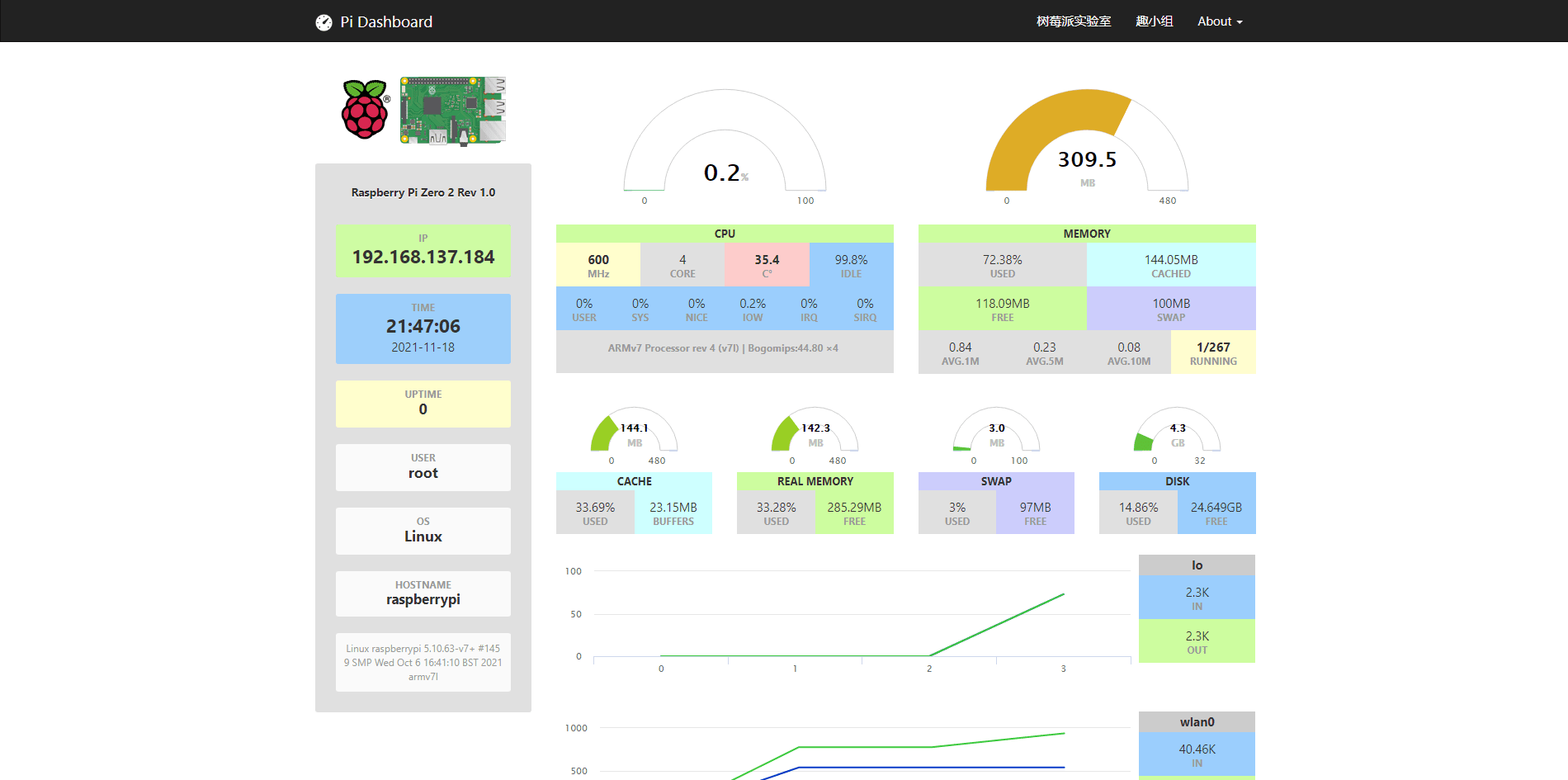Click the Pi Dashboard brand title

point(386,22)
